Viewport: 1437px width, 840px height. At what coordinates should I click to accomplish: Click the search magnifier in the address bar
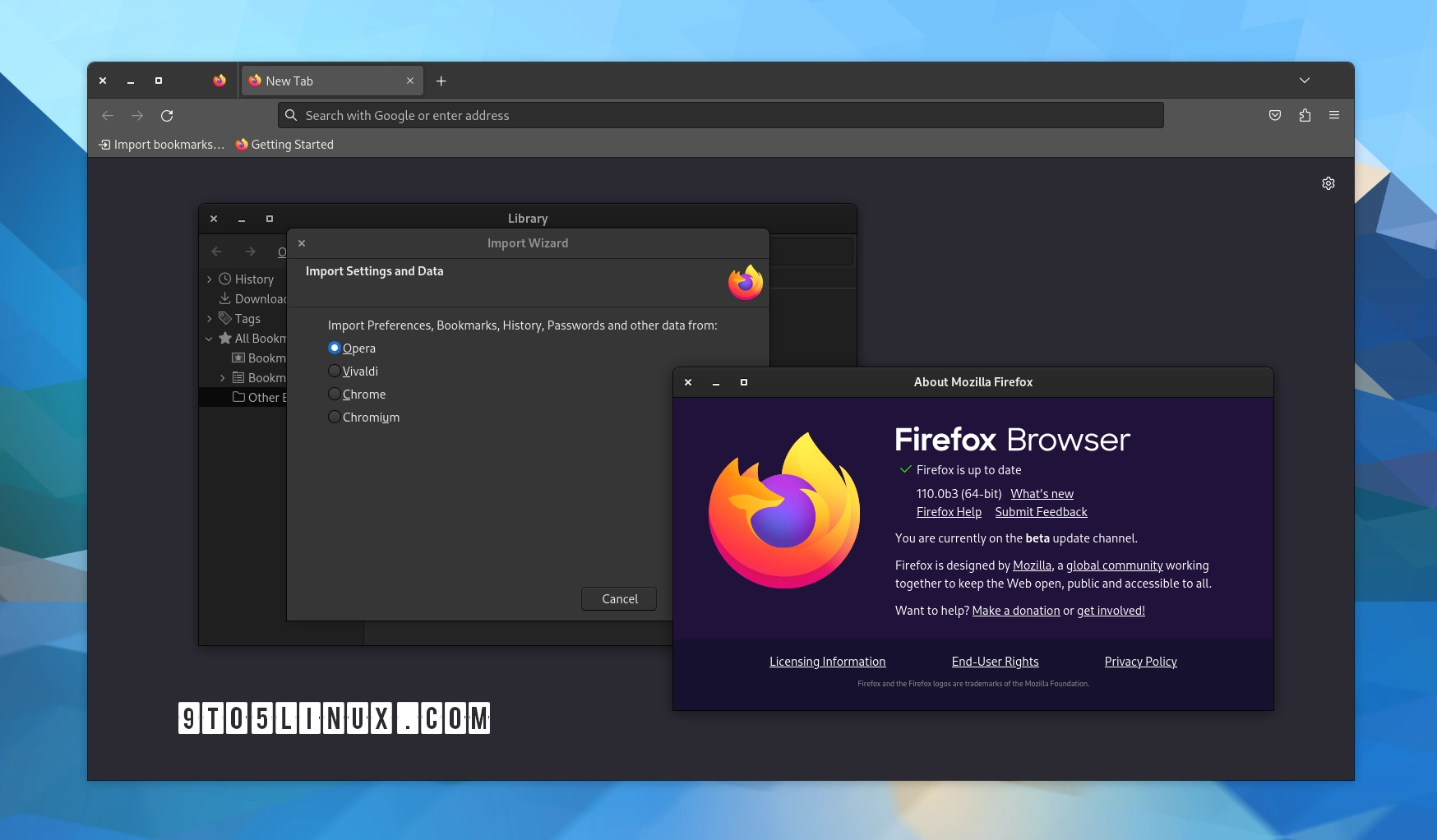point(291,115)
